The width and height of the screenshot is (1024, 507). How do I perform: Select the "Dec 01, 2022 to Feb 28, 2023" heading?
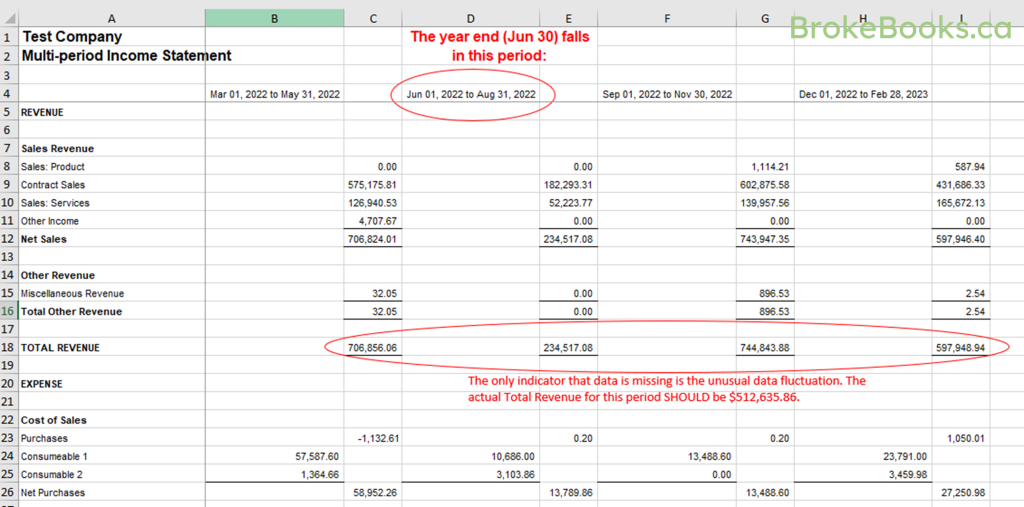click(863, 94)
